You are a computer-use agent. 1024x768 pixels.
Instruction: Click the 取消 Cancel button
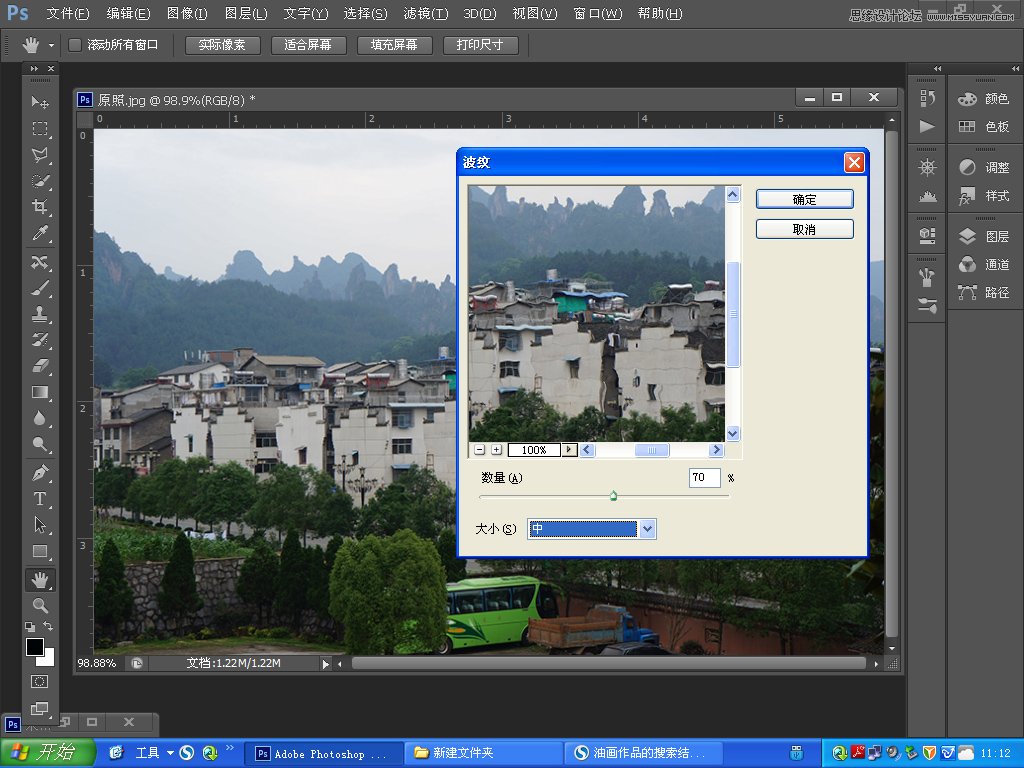(x=805, y=229)
